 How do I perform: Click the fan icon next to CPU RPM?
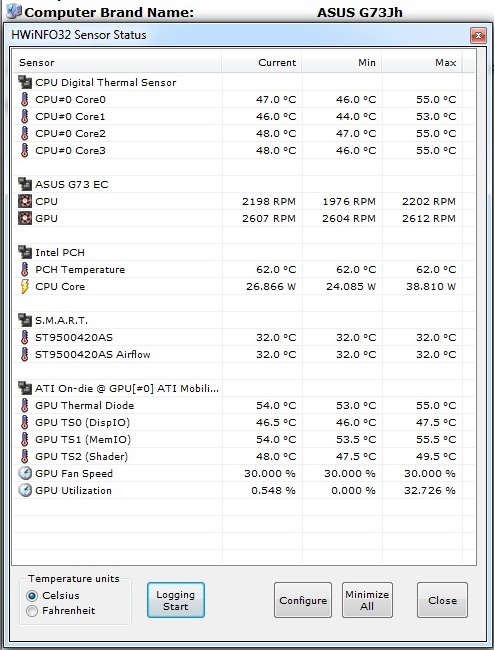[x=25, y=201]
